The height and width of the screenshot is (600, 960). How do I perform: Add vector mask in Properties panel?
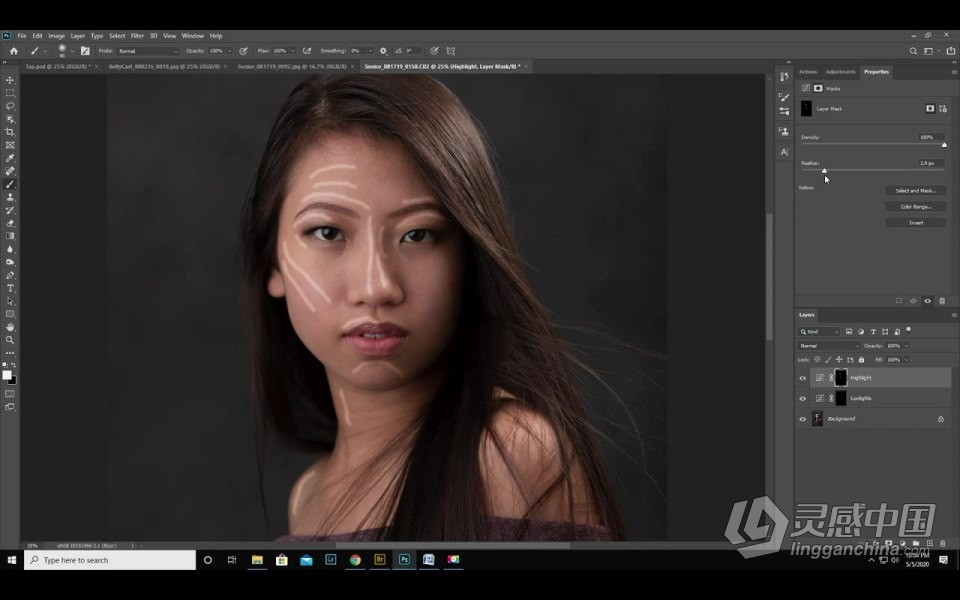tap(943, 108)
